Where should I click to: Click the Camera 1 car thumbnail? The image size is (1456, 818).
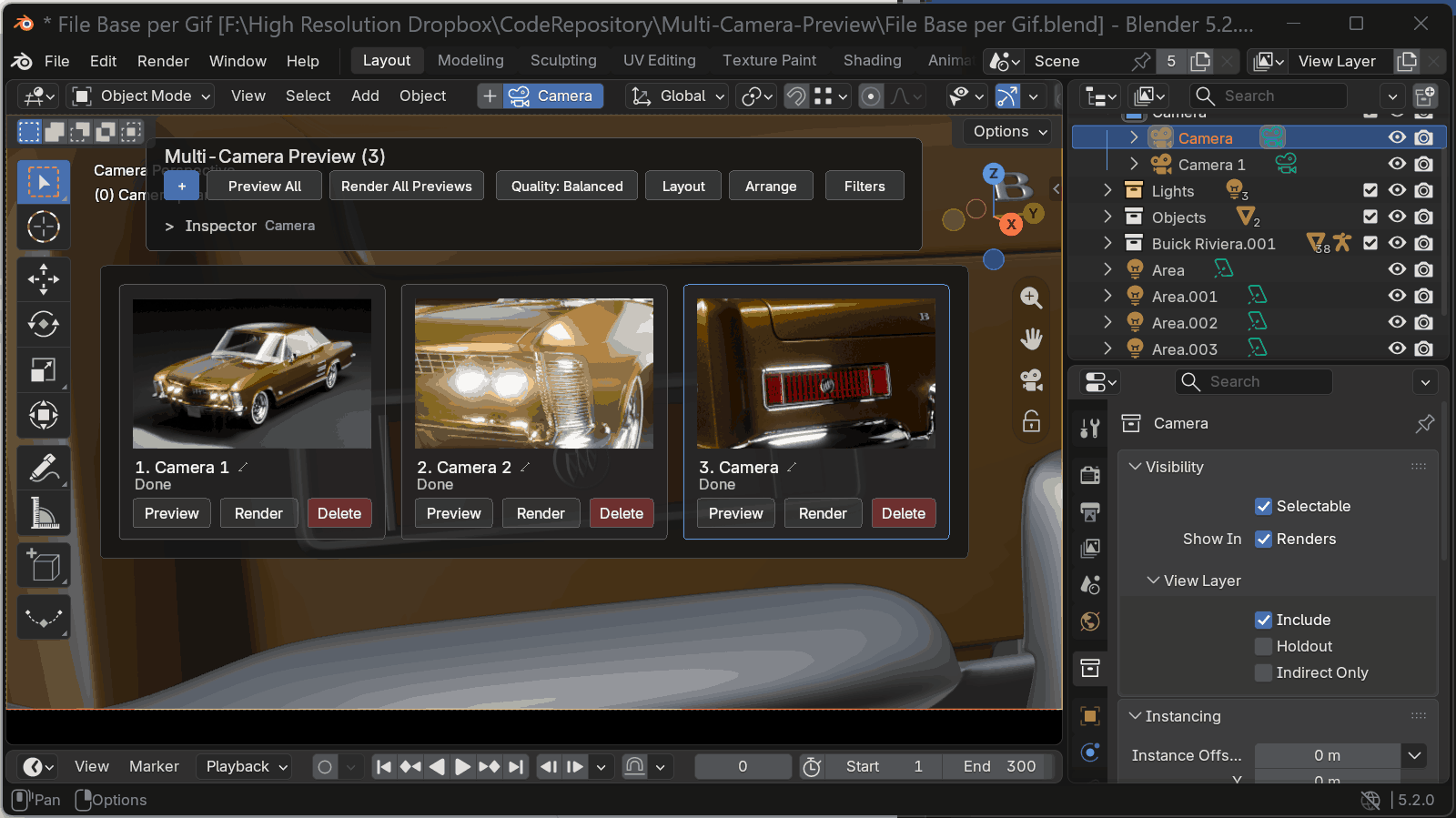252,374
